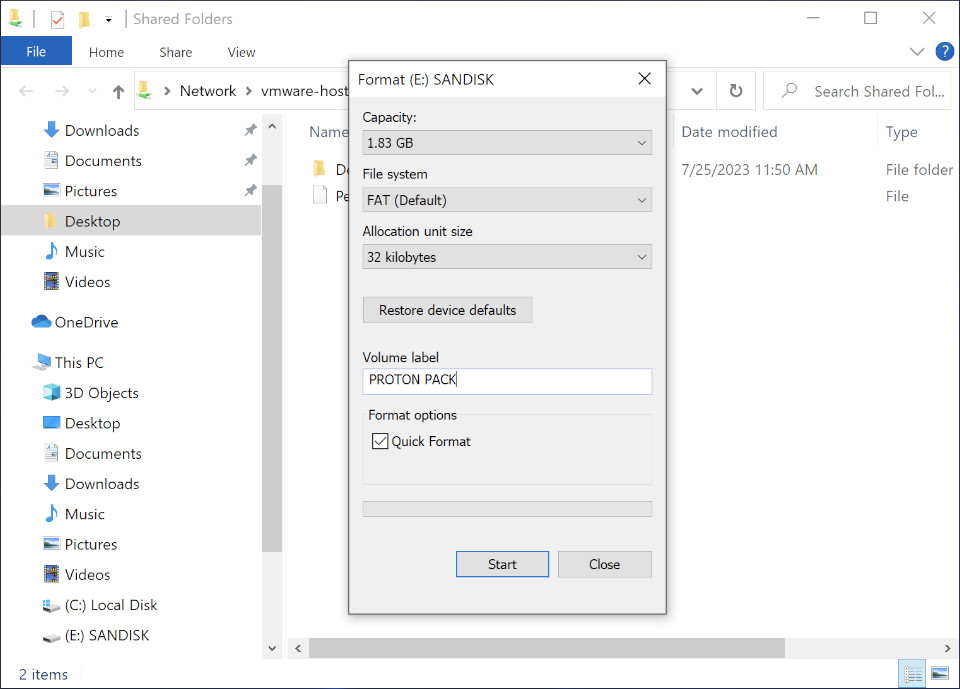960x689 pixels.
Task: Open recent locations dropdown arrow
Action: tap(92, 91)
